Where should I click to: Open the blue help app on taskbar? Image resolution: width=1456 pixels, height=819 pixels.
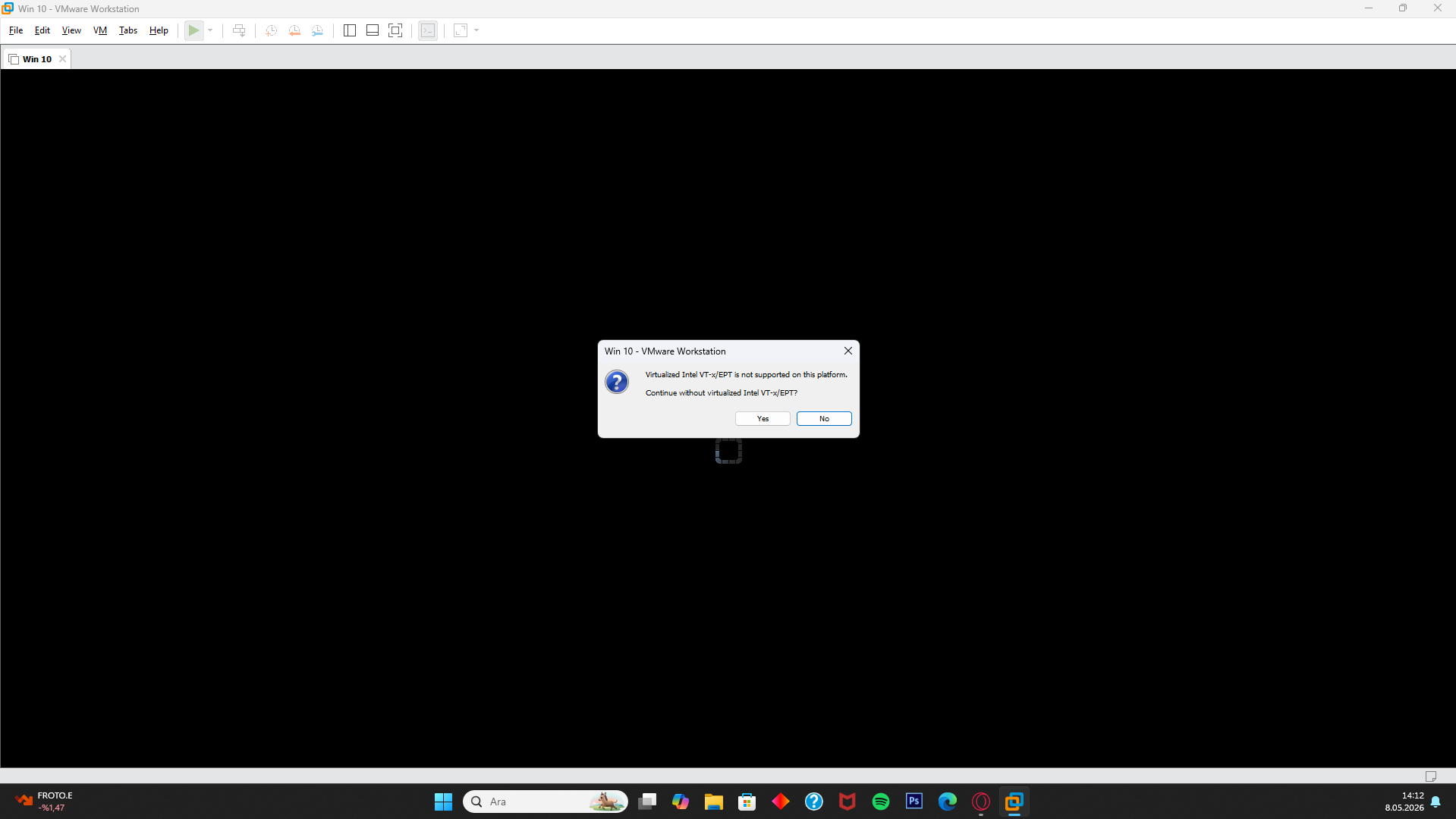click(x=814, y=802)
